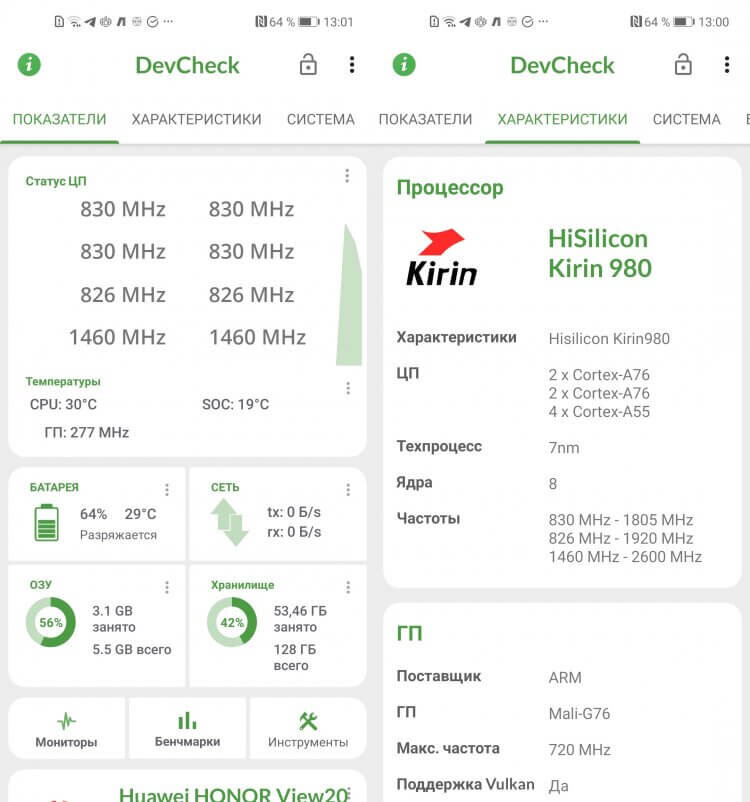Tap the ГП: 277 MHz reading
Screen dimensions: 750x802
pyautogui.click(x=86, y=432)
